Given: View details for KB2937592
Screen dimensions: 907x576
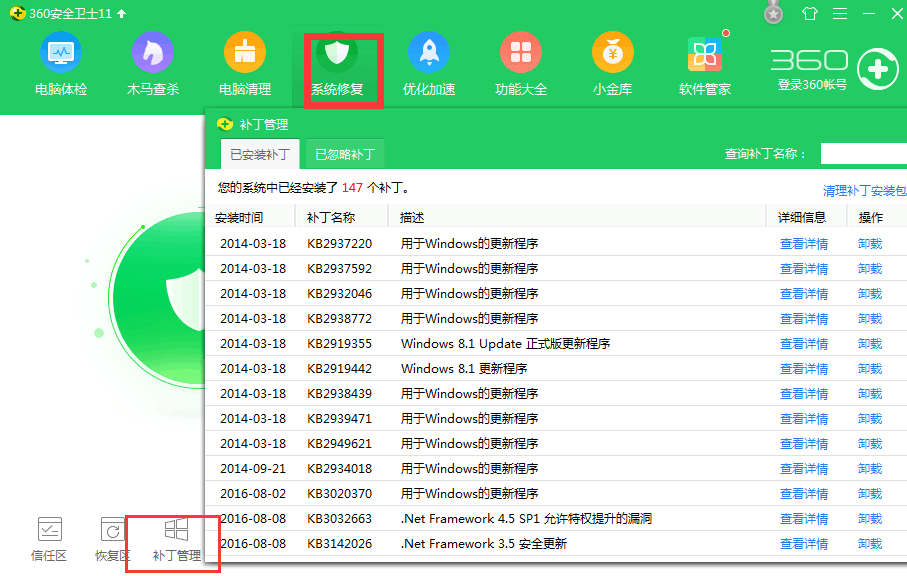Looking at the screenshot, I should (804, 268).
